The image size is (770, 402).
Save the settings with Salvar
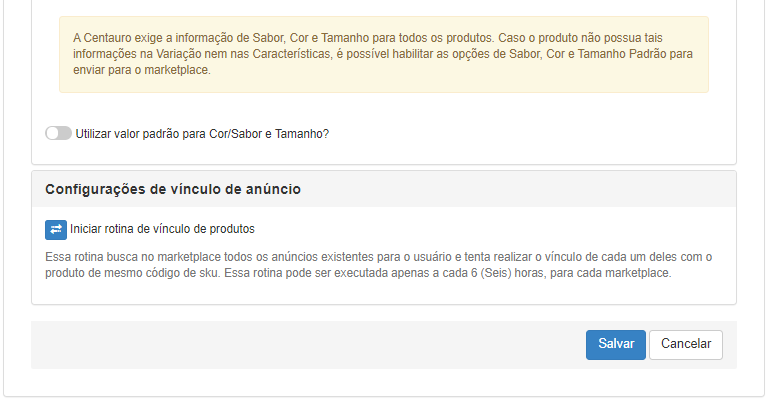(x=615, y=345)
